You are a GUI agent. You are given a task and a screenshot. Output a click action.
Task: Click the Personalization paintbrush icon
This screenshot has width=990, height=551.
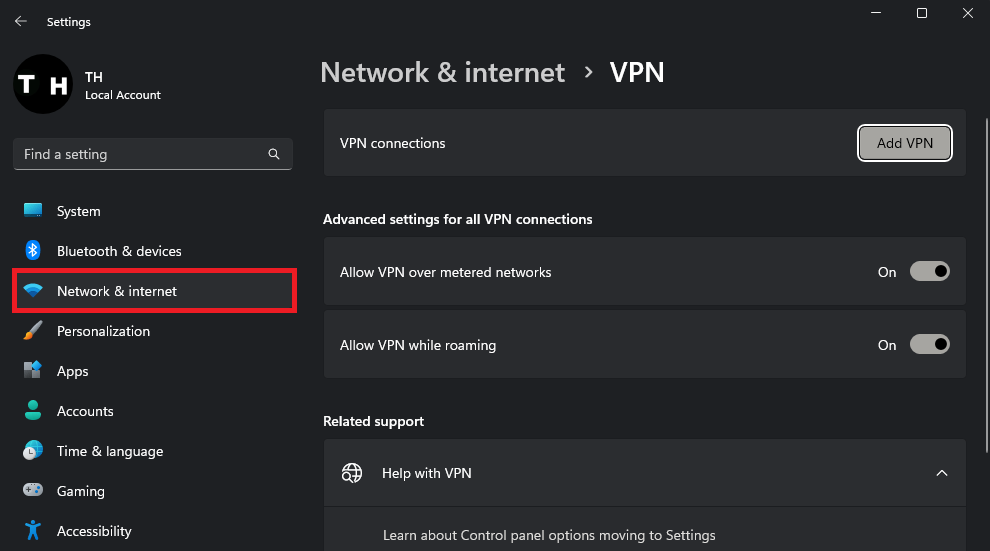[33, 331]
